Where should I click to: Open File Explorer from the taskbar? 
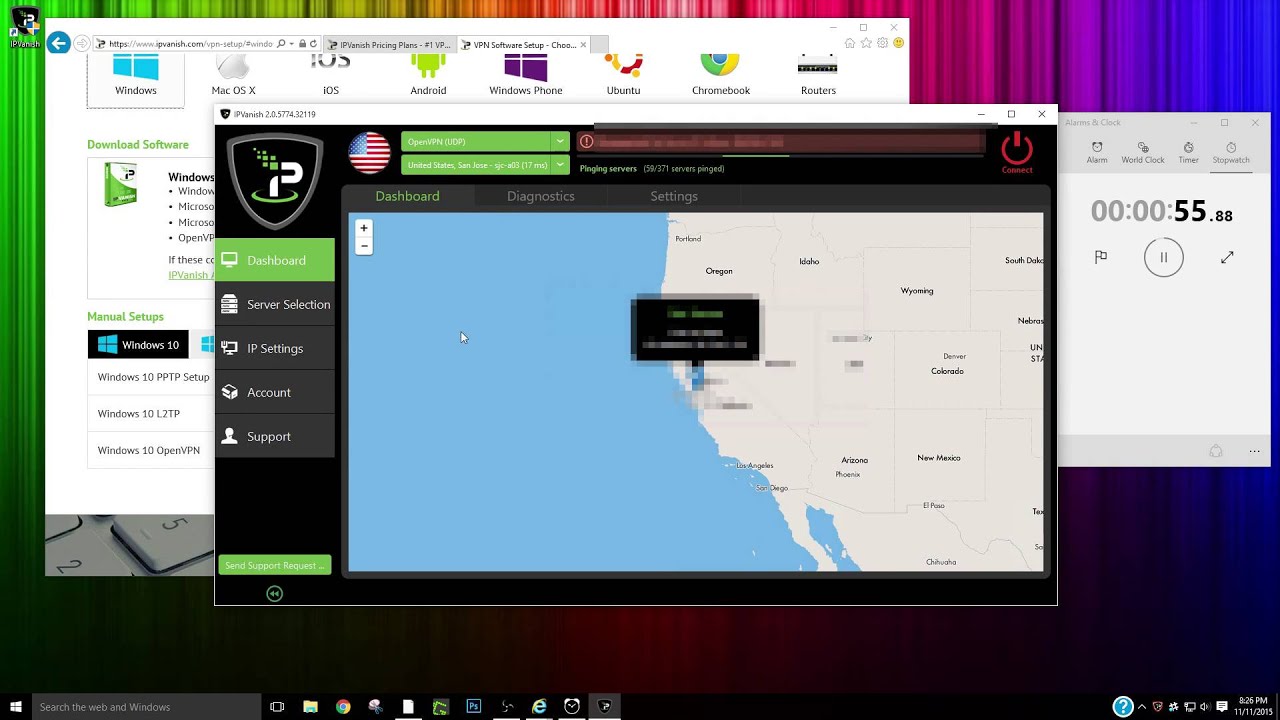(x=310, y=707)
